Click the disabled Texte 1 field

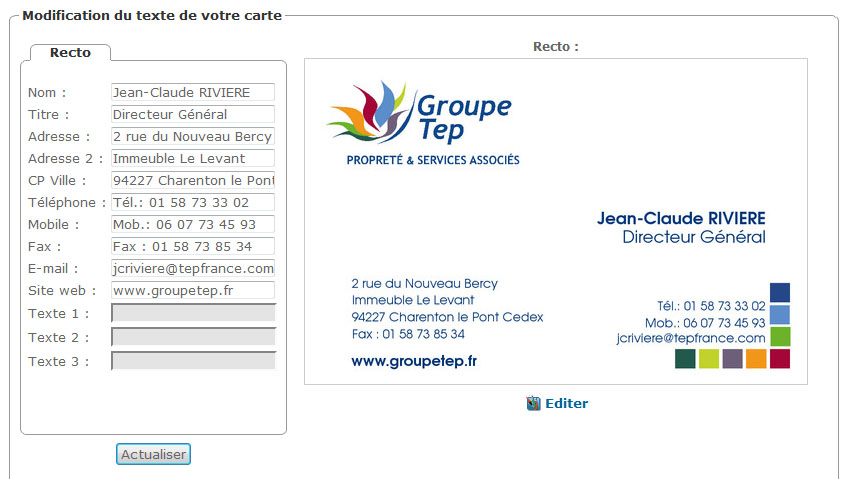click(194, 313)
